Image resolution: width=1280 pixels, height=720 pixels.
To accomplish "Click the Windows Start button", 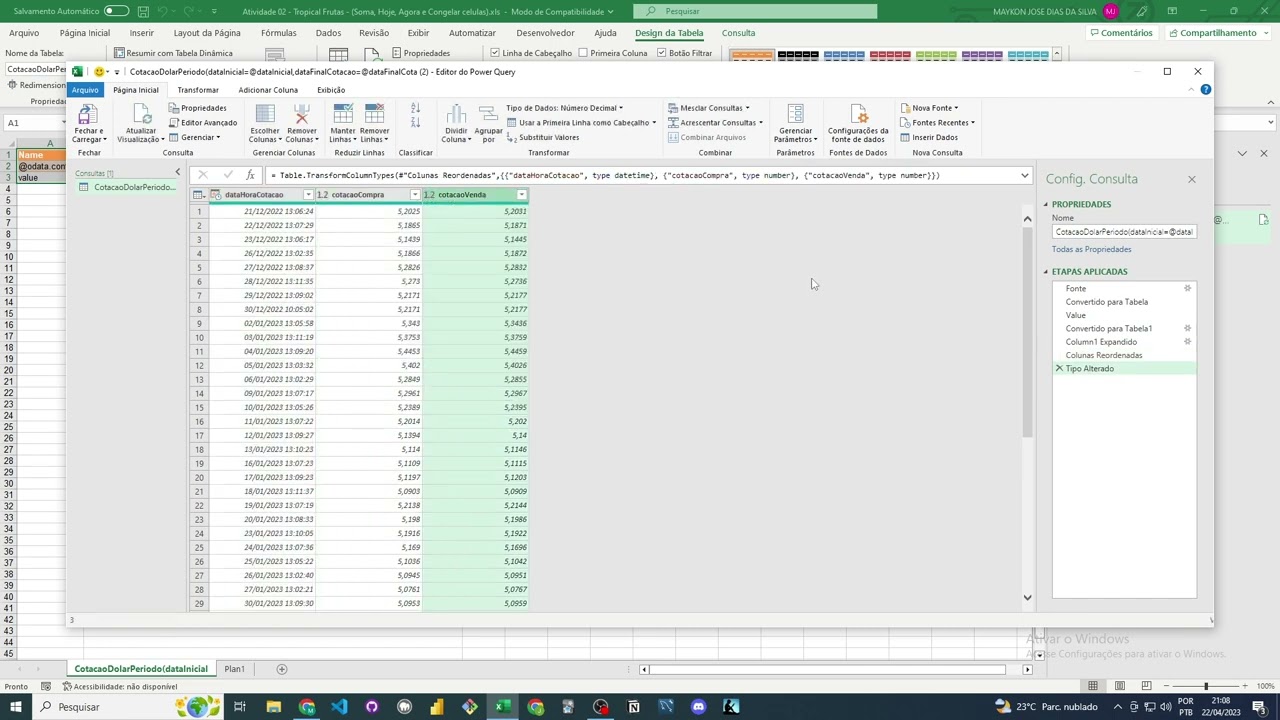I will [16, 707].
